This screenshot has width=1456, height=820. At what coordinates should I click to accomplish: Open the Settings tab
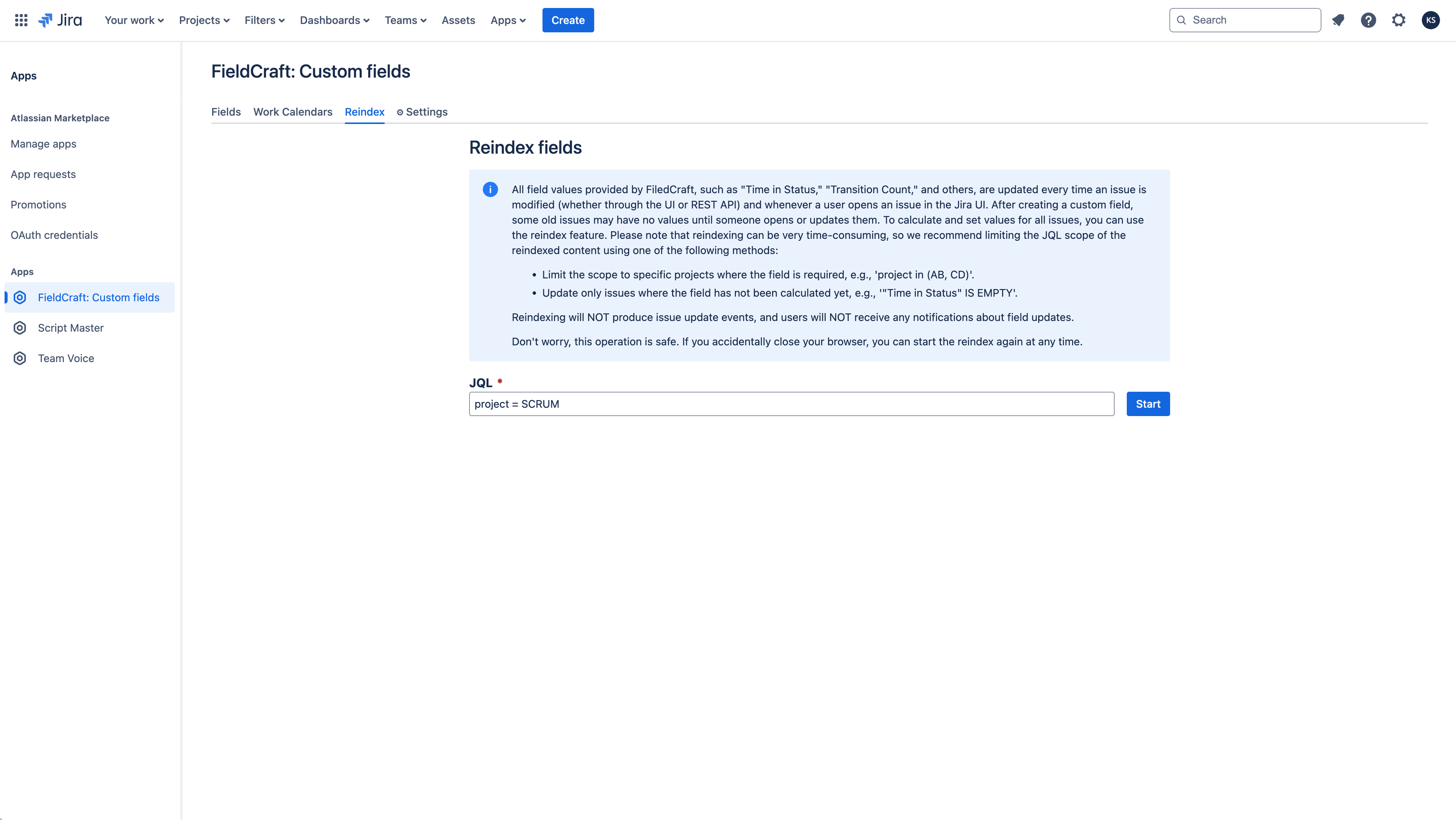point(422,112)
